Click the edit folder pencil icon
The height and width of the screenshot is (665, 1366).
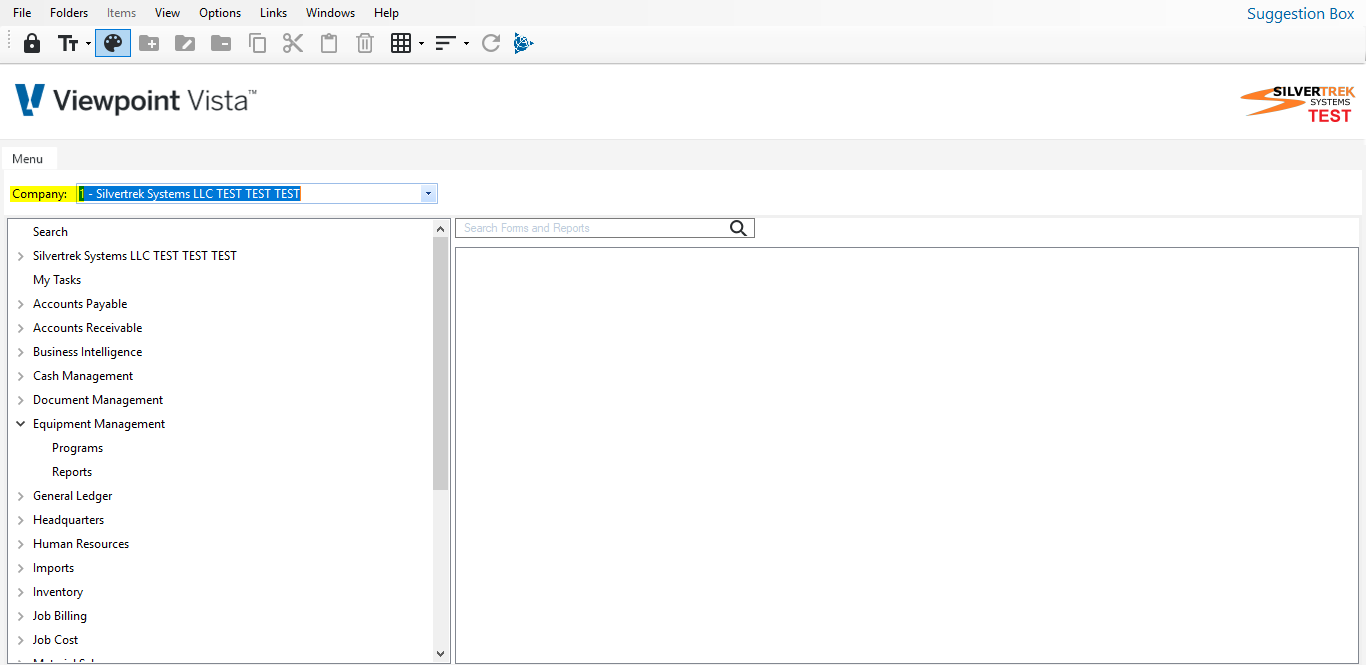pyautogui.click(x=185, y=43)
